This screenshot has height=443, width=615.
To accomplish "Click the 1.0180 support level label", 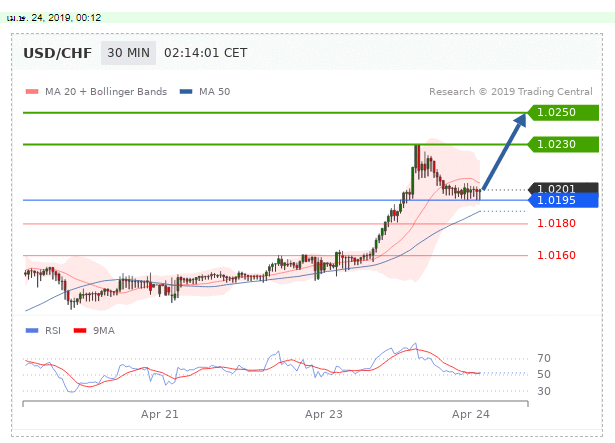I will pyautogui.click(x=556, y=224).
